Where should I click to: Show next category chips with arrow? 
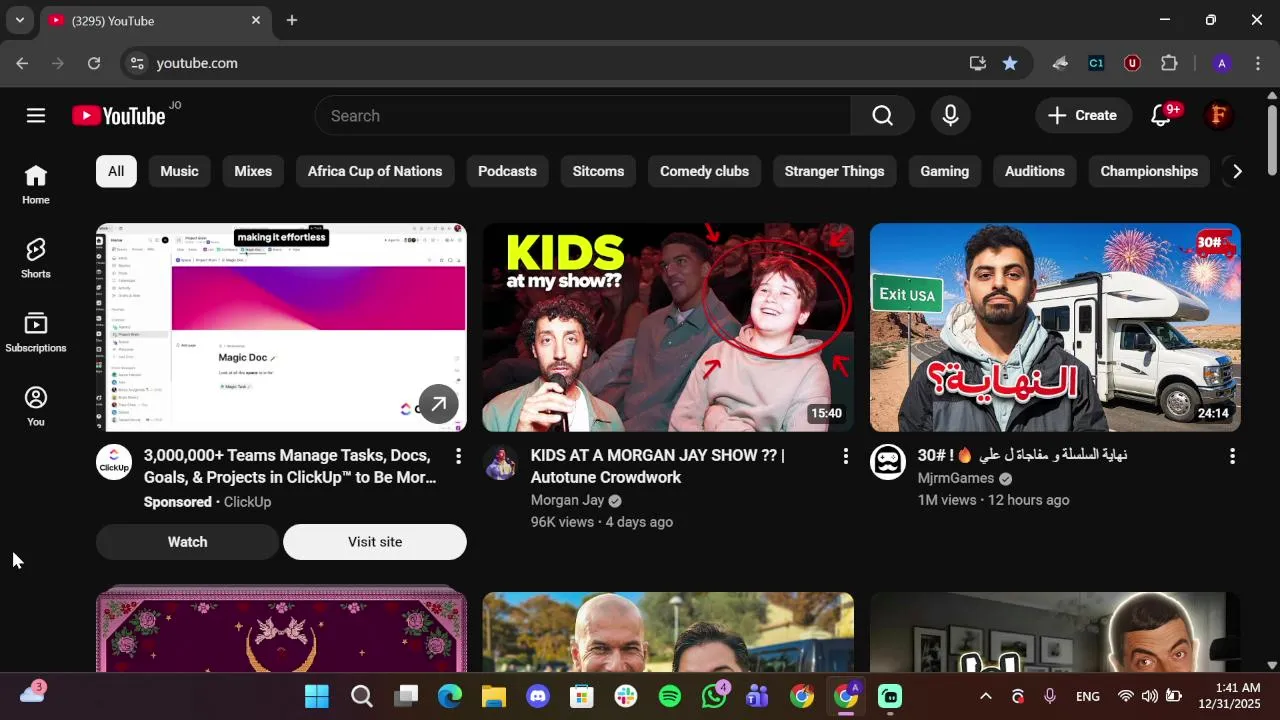[x=1237, y=171]
